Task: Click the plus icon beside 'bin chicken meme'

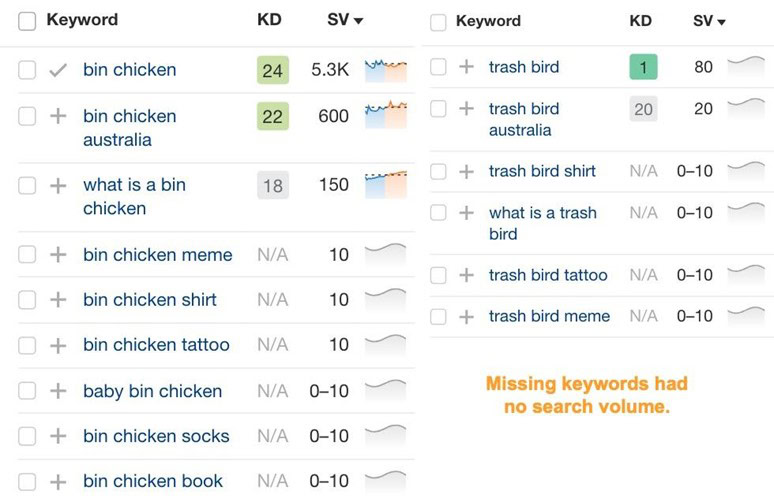Action: (58, 255)
